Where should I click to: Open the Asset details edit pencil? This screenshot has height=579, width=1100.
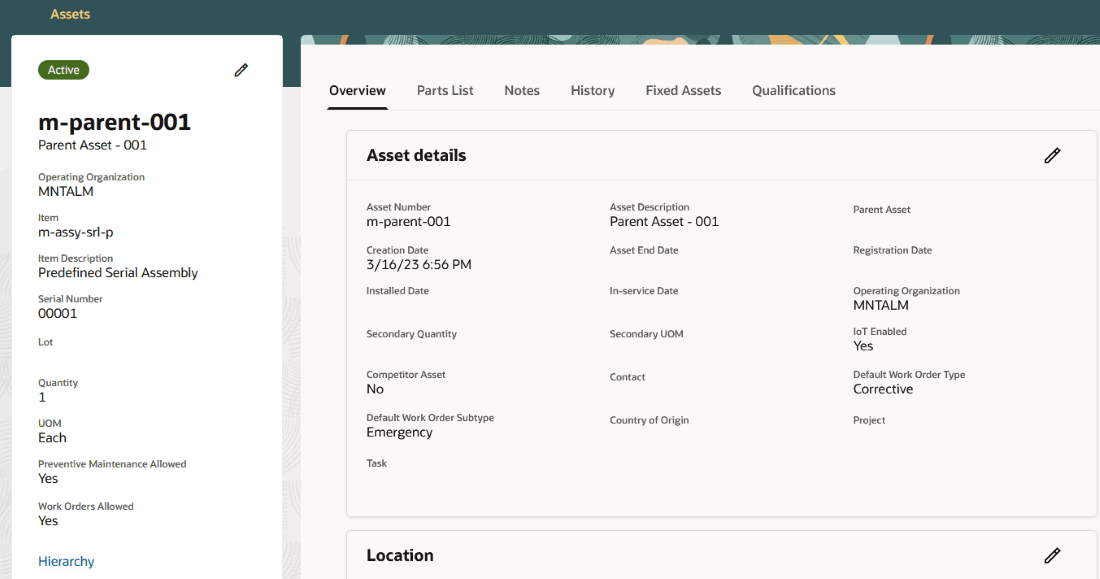[x=1052, y=155]
